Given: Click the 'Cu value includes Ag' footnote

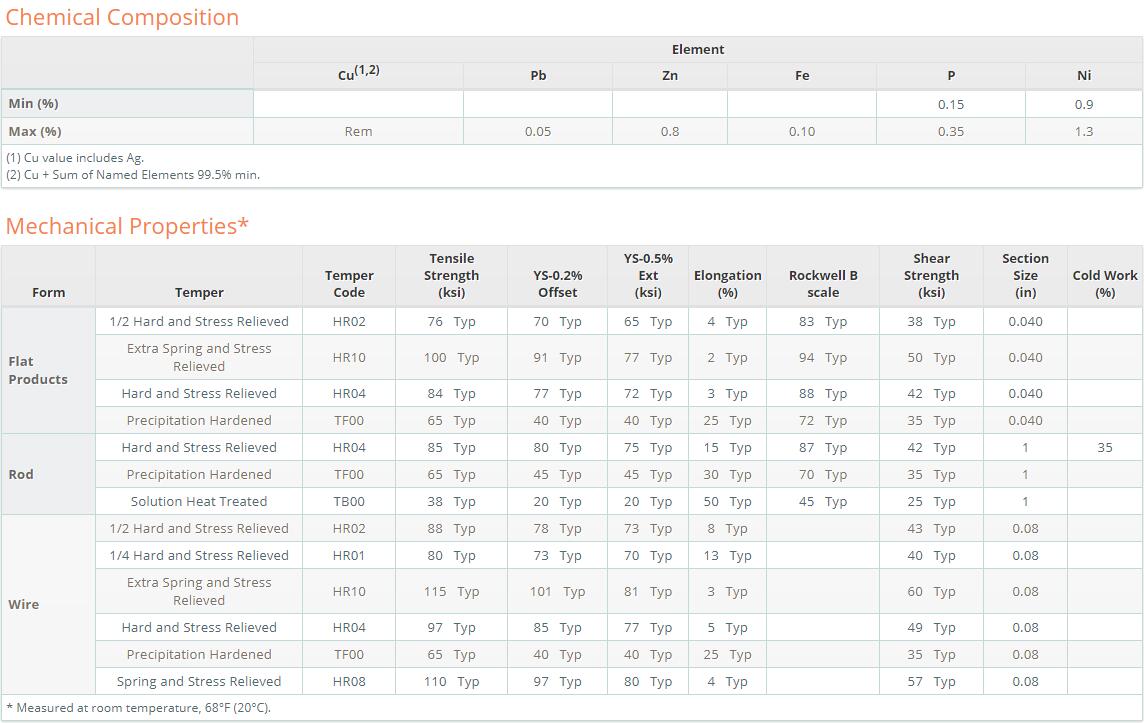Looking at the screenshot, I should click(75, 157).
